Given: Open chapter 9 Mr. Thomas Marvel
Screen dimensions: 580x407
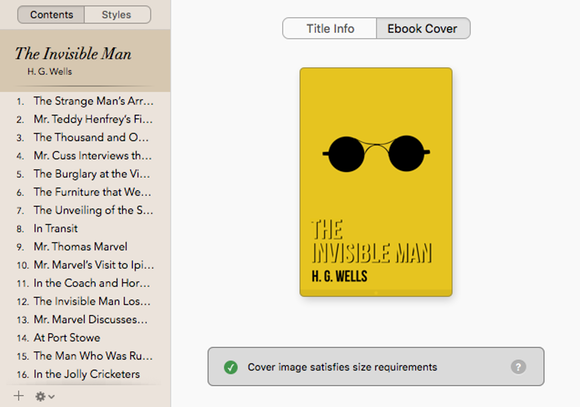Looking at the screenshot, I should tap(85, 246).
